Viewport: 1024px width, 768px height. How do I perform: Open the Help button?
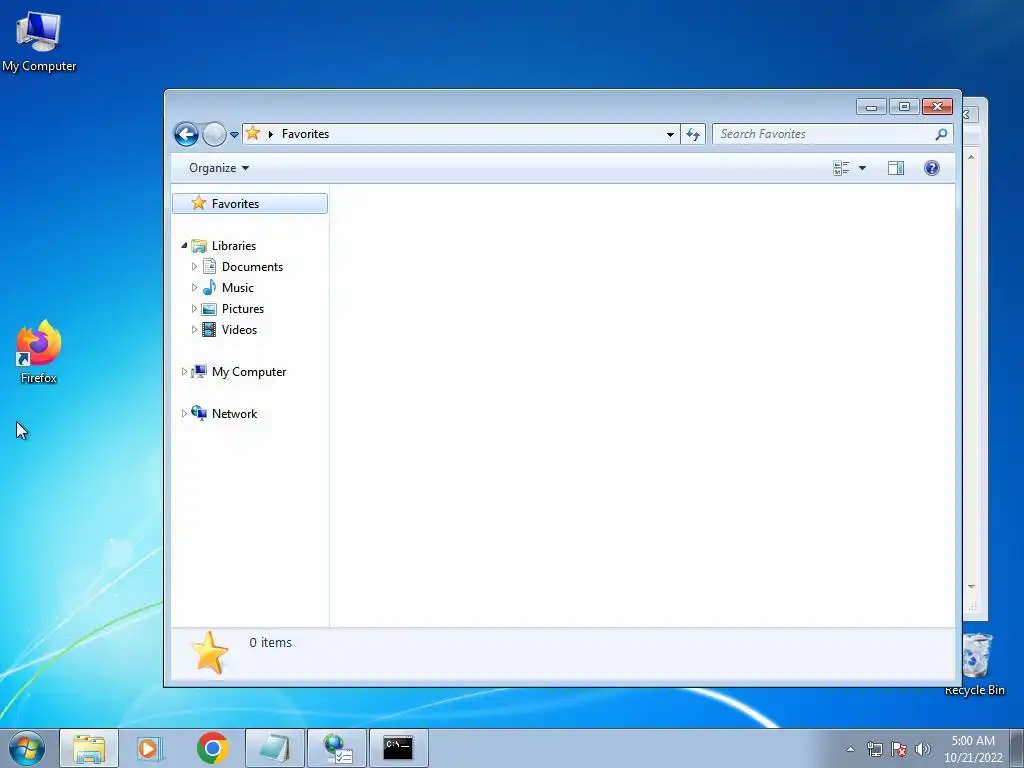click(x=931, y=168)
